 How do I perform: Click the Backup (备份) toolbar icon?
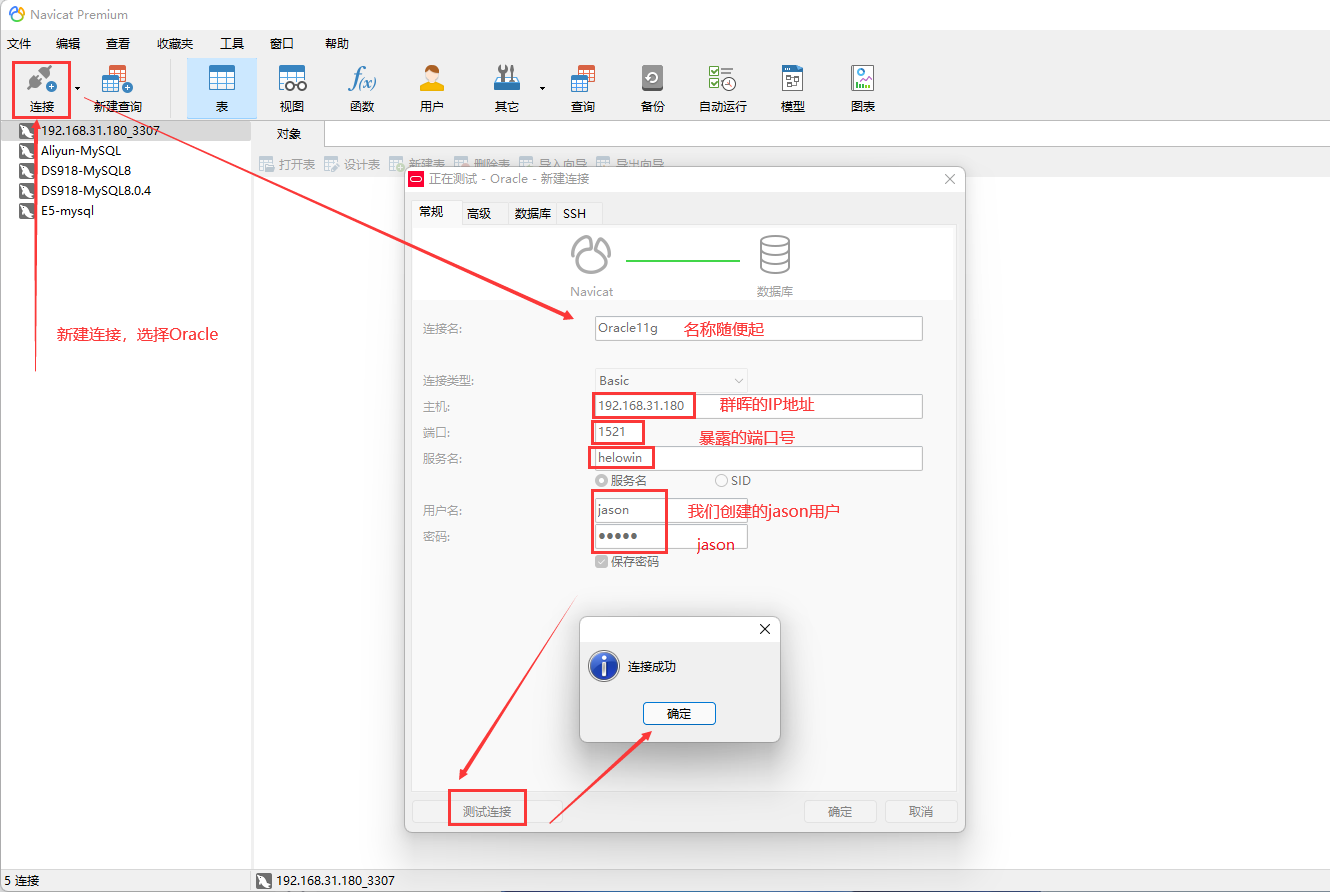point(652,80)
